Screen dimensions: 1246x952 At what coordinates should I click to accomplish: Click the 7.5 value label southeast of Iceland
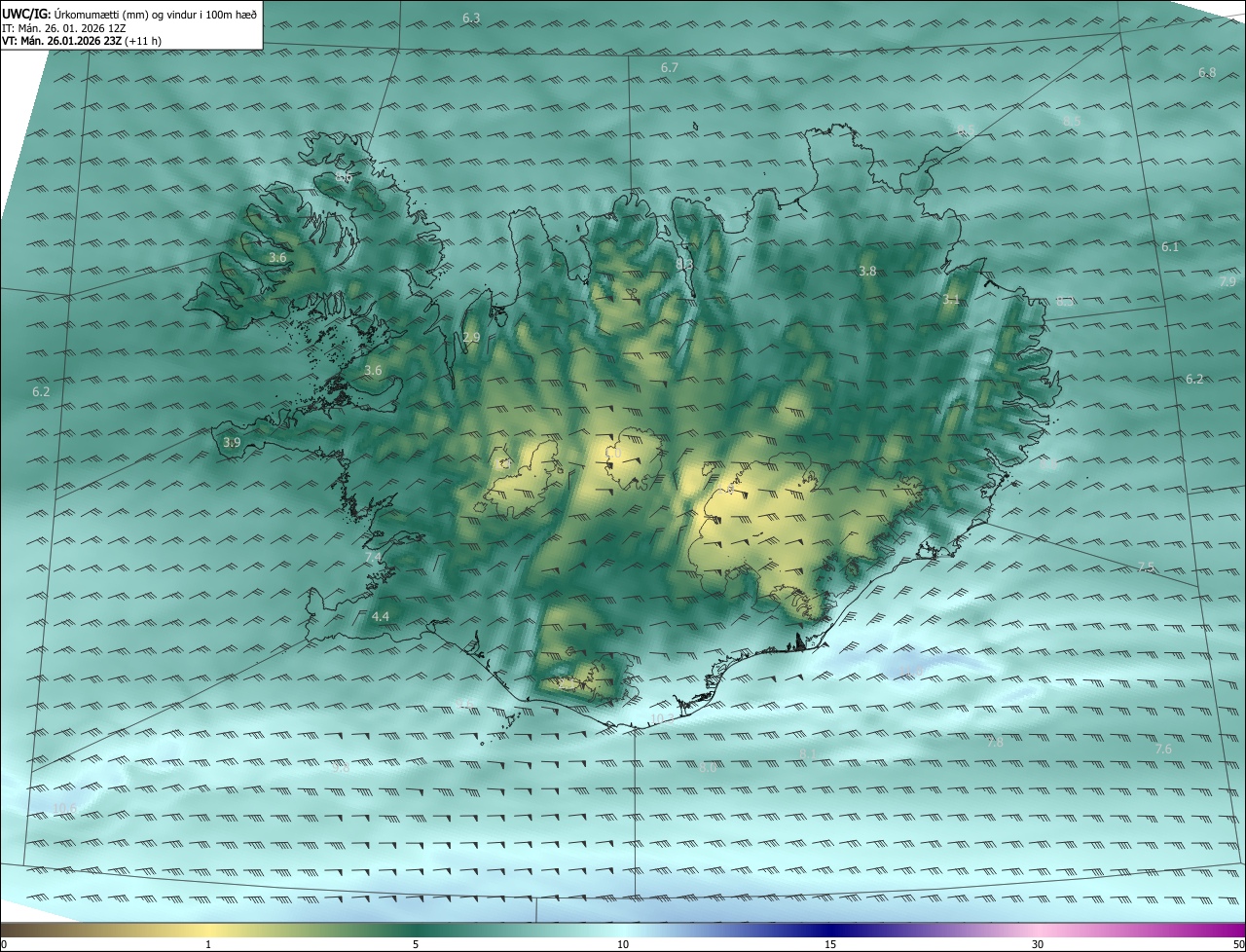1146,568
